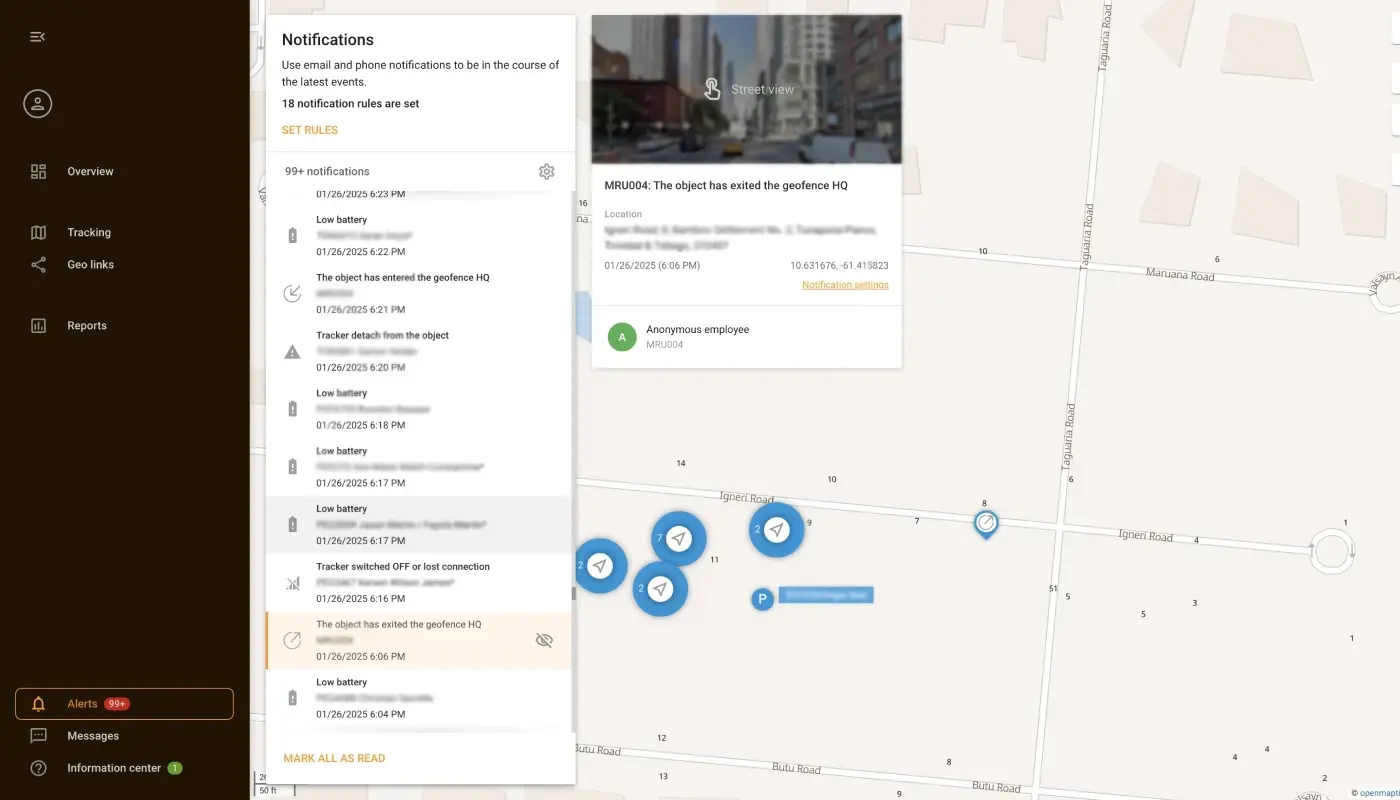Click the Anonymous employee name

[x=697, y=329]
